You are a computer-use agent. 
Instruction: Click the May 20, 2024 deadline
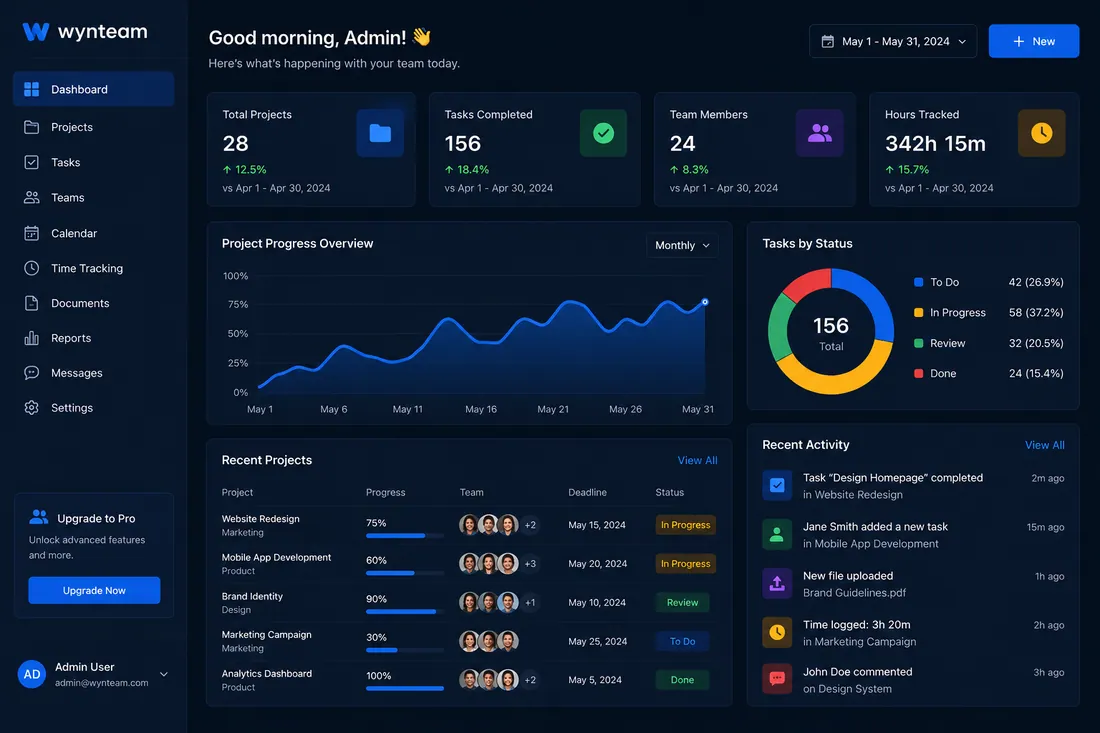pos(598,564)
